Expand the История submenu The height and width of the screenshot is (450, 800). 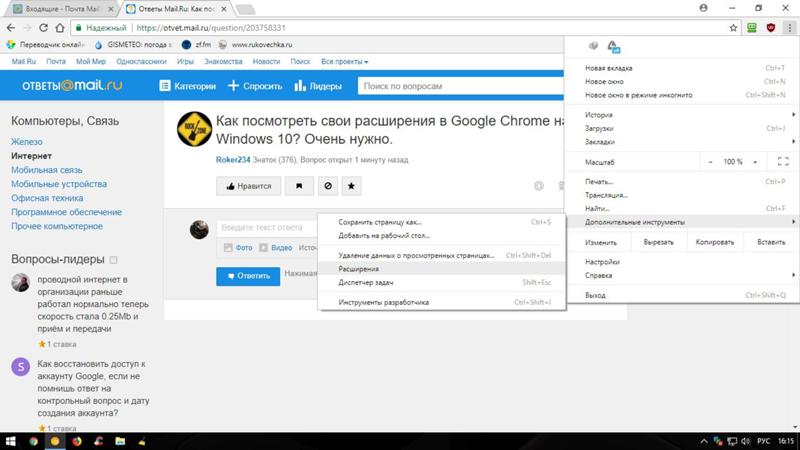[x=682, y=115]
